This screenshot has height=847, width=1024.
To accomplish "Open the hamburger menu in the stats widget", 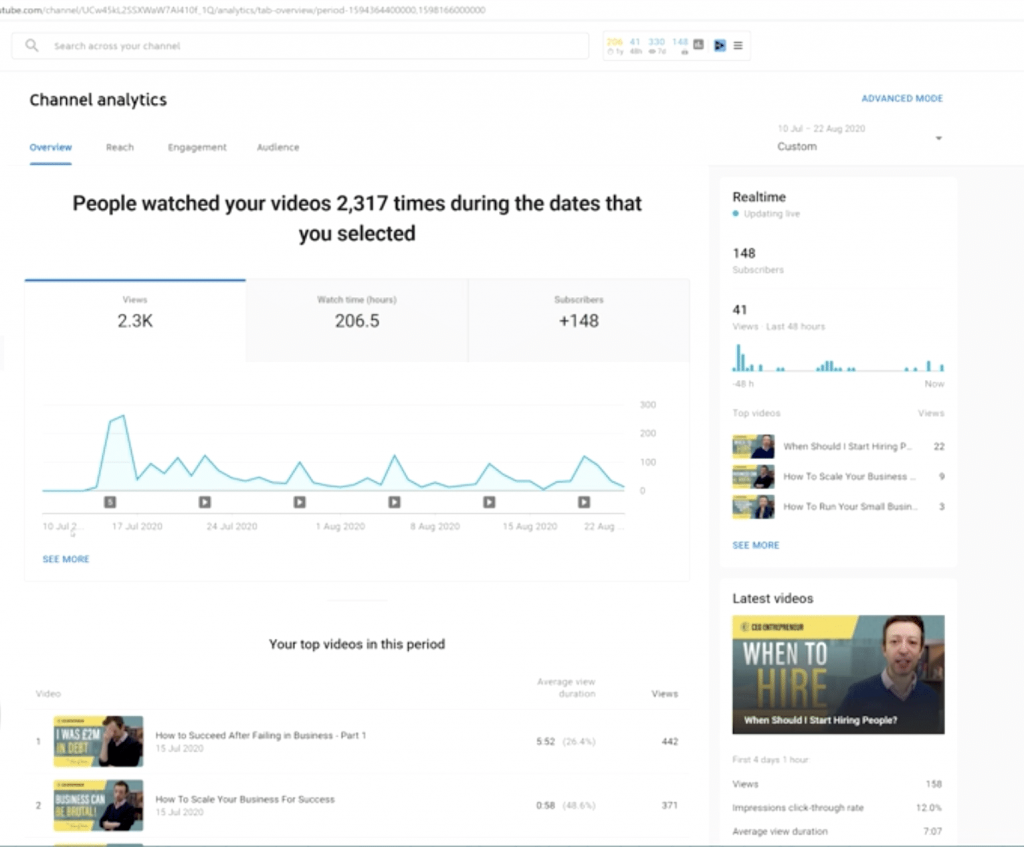I will 738,45.
